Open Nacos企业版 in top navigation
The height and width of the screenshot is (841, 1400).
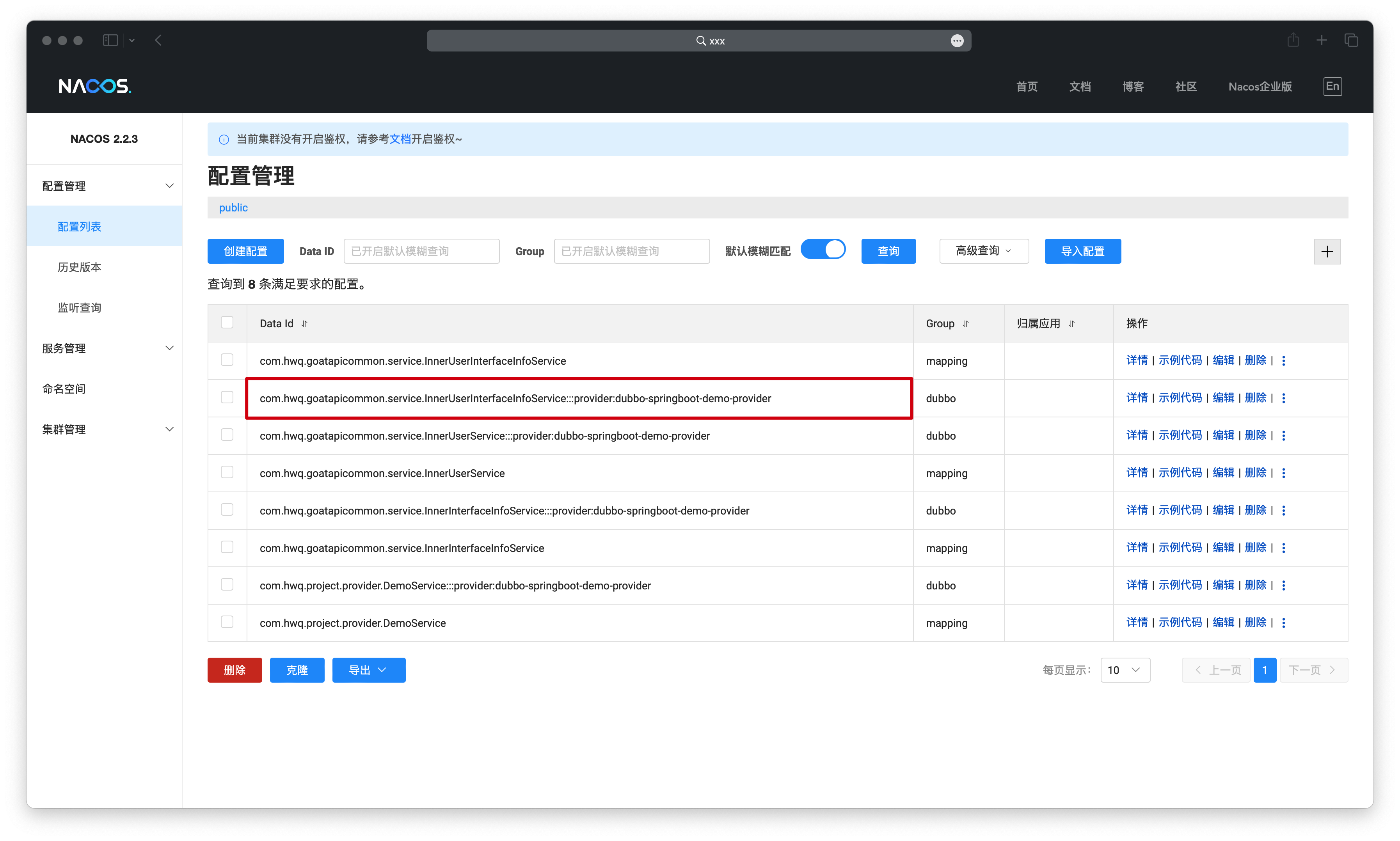click(1260, 87)
